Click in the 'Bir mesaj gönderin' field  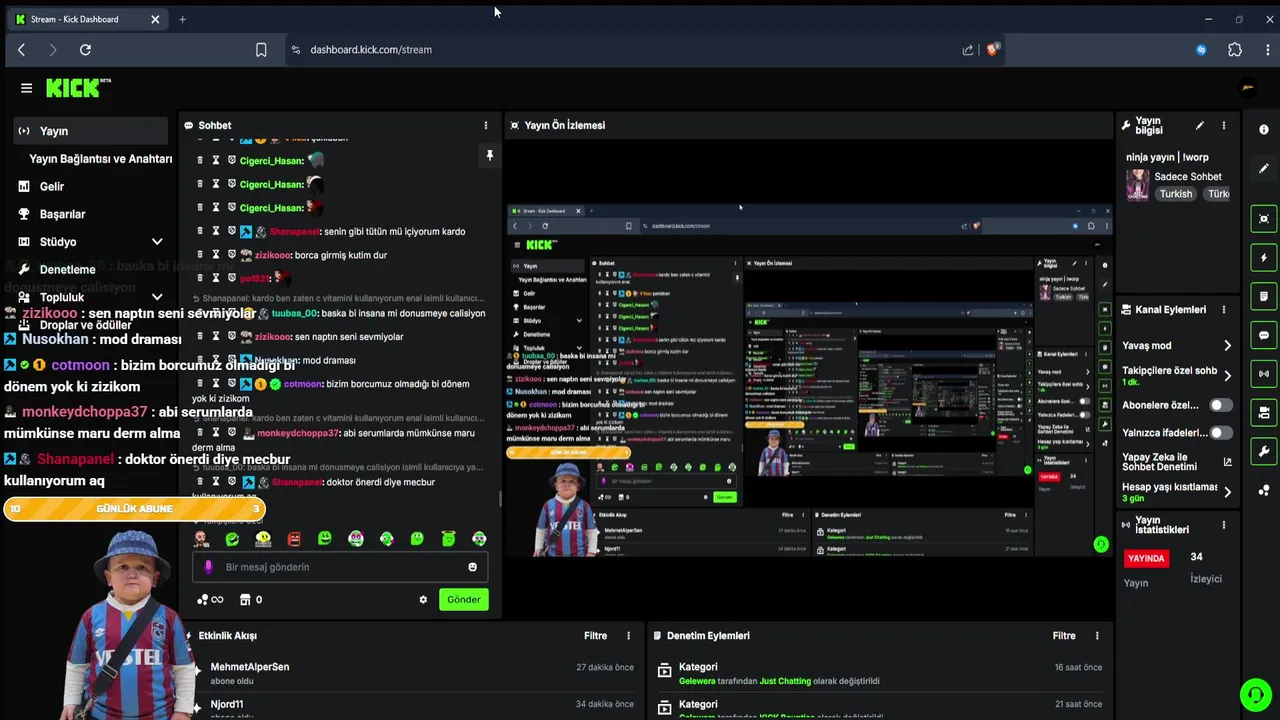340,567
